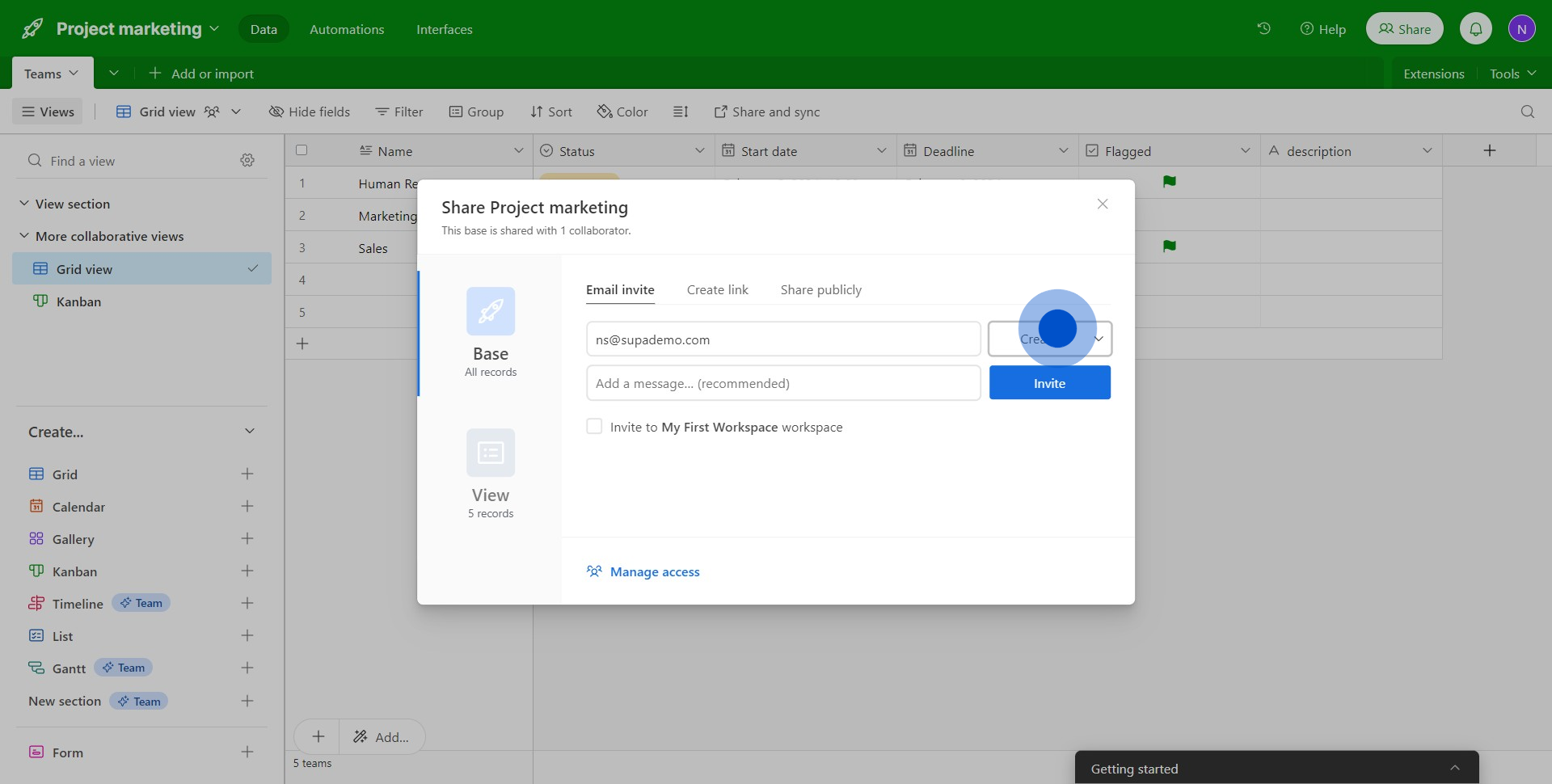Viewport: 1552px width, 784px height.
Task: Add a Calendar view with plus
Action: [x=247, y=507]
